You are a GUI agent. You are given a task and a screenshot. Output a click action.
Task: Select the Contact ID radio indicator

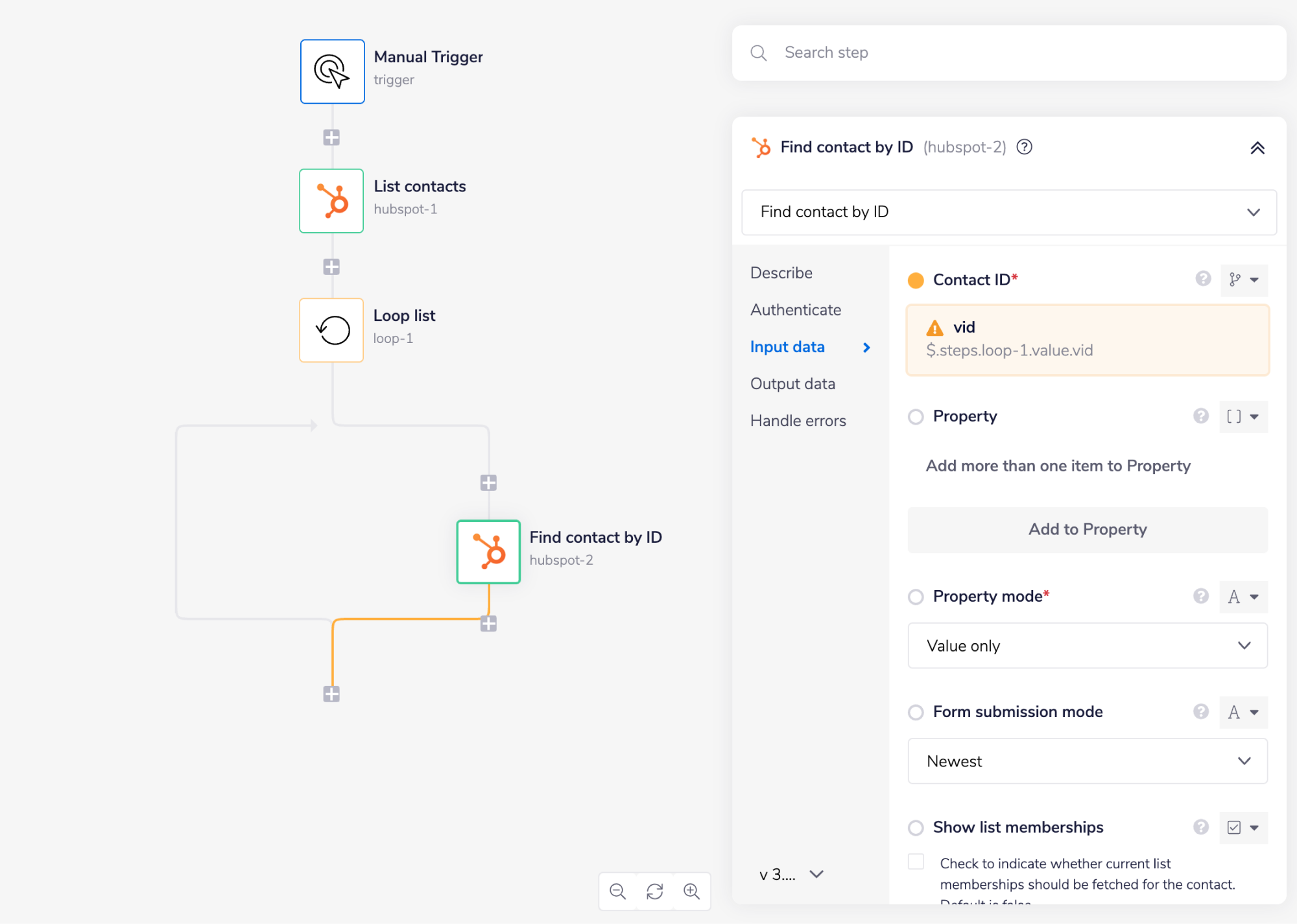point(916,280)
